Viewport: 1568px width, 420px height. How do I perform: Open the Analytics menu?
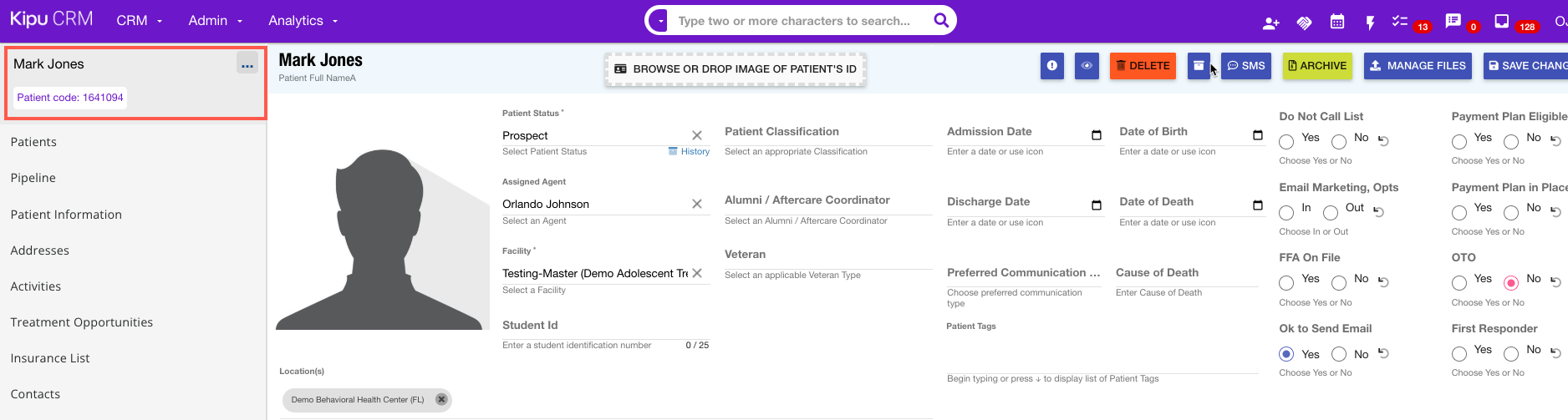click(x=303, y=21)
